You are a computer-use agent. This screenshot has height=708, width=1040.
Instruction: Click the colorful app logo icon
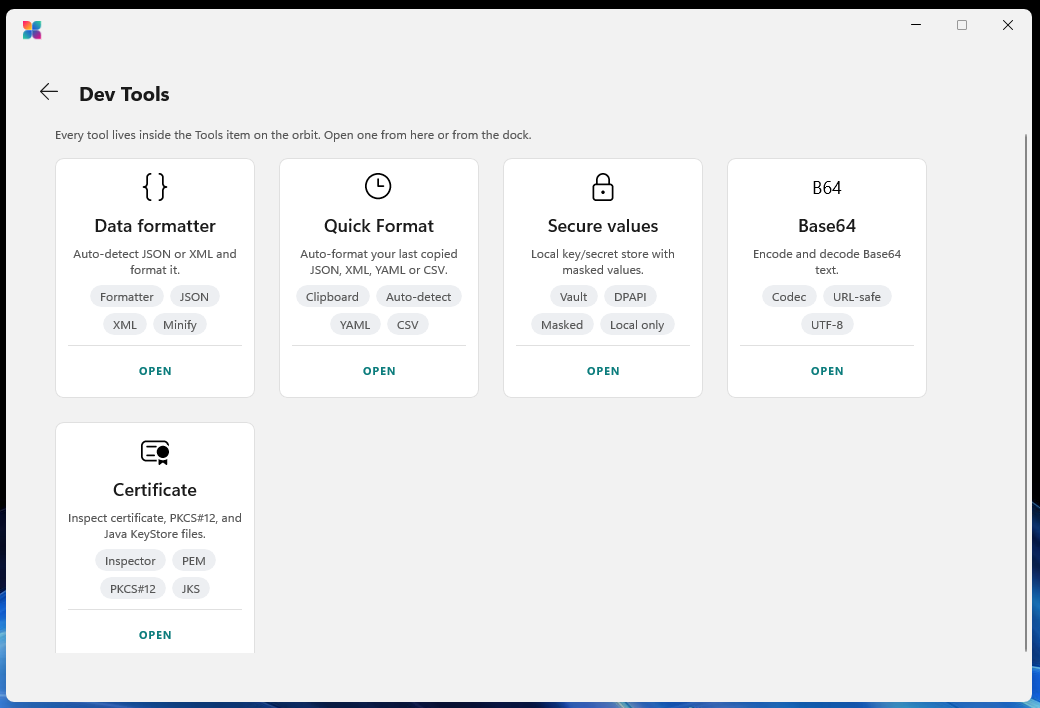(x=32, y=30)
